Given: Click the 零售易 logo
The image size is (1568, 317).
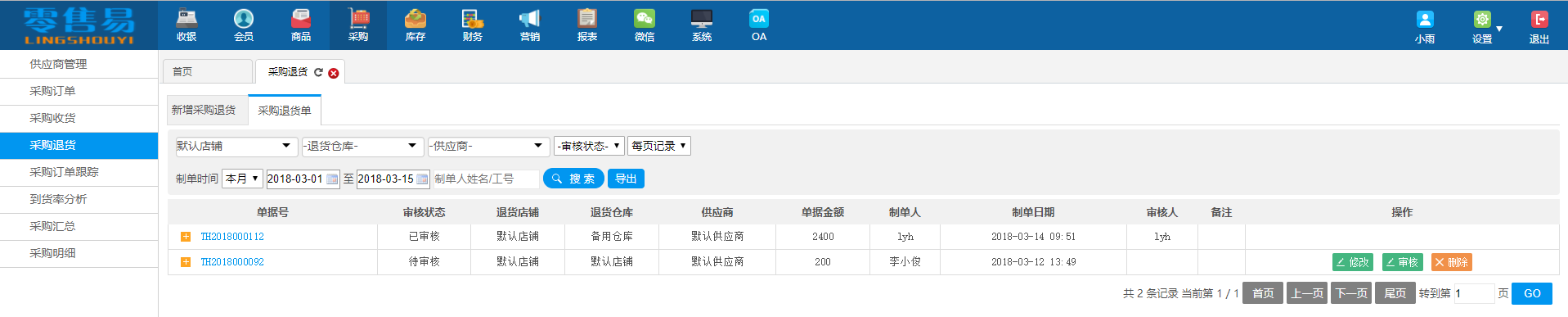Looking at the screenshot, I should [x=79, y=25].
